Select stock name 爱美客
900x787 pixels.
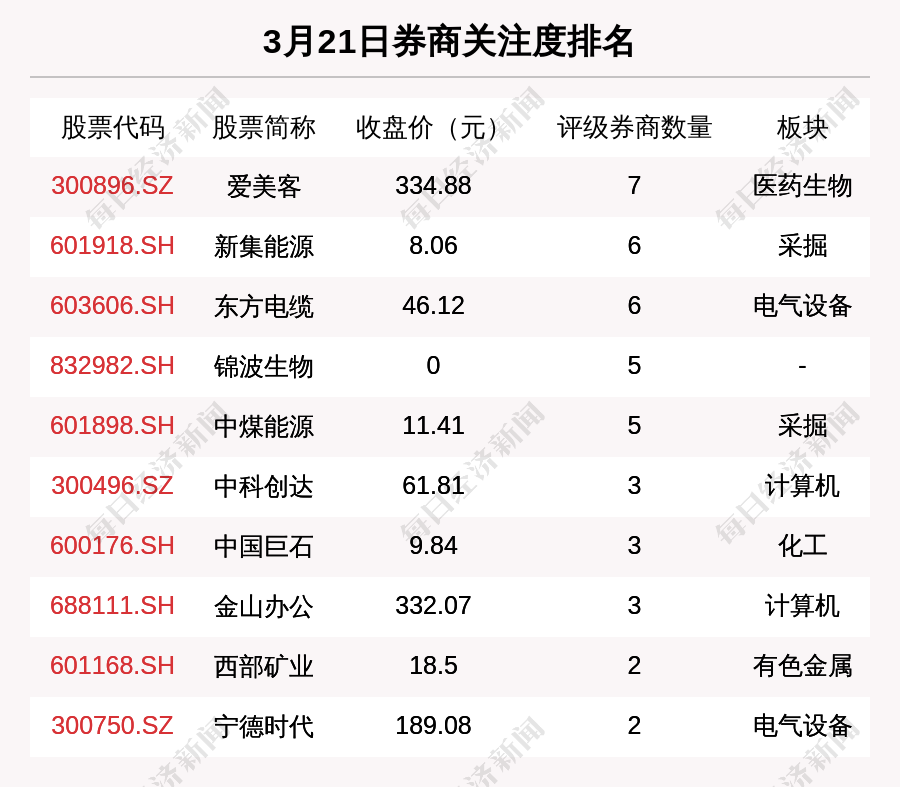pyautogui.click(x=263, y=186)
